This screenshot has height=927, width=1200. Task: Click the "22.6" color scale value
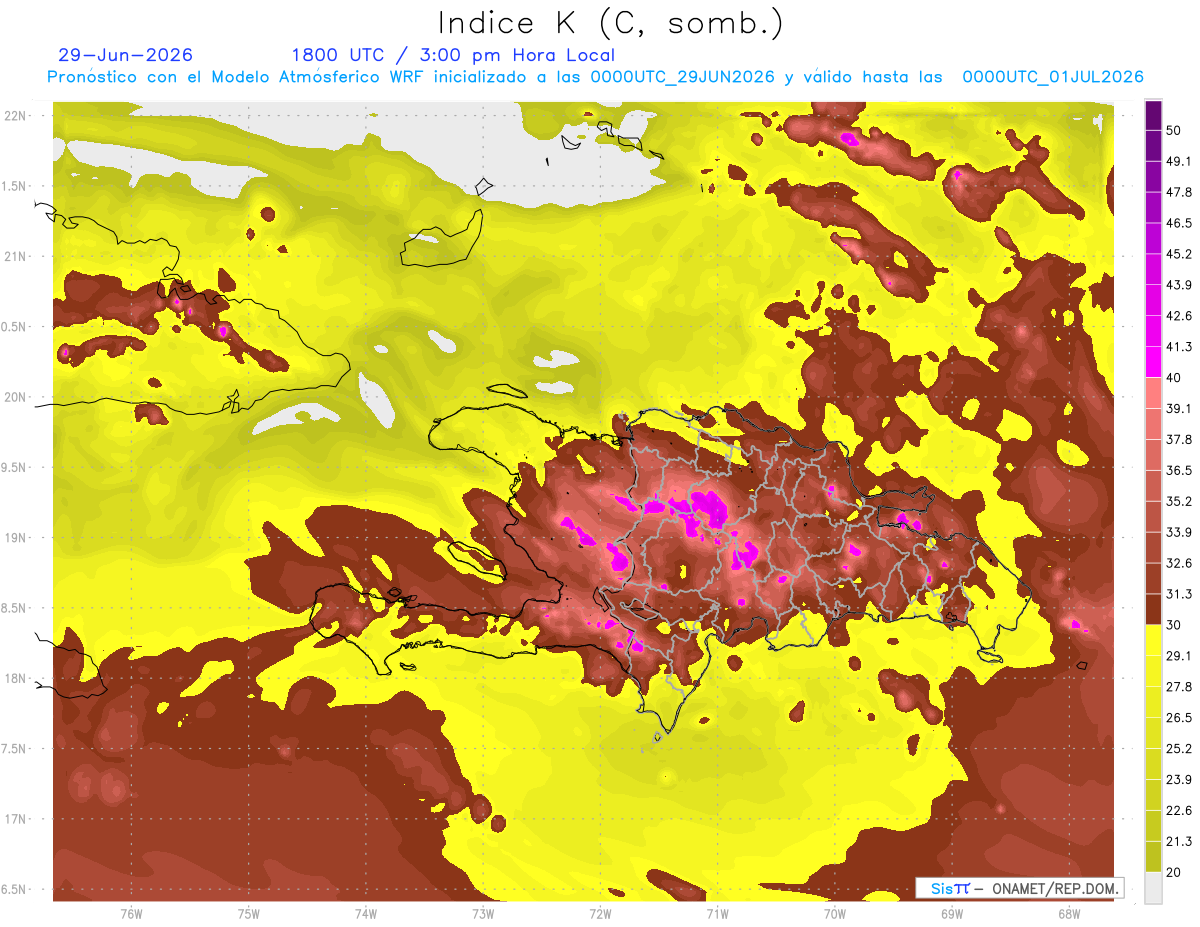tap(1178, 810)
